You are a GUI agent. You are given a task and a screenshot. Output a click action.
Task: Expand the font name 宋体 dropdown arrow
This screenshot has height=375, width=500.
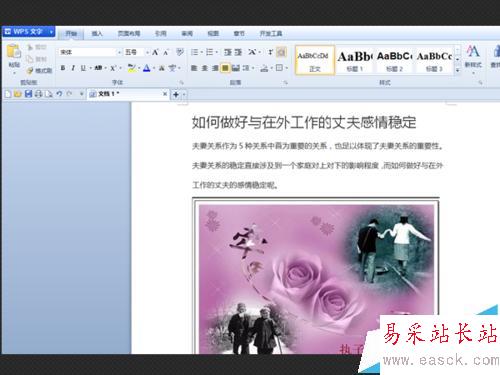119,52
